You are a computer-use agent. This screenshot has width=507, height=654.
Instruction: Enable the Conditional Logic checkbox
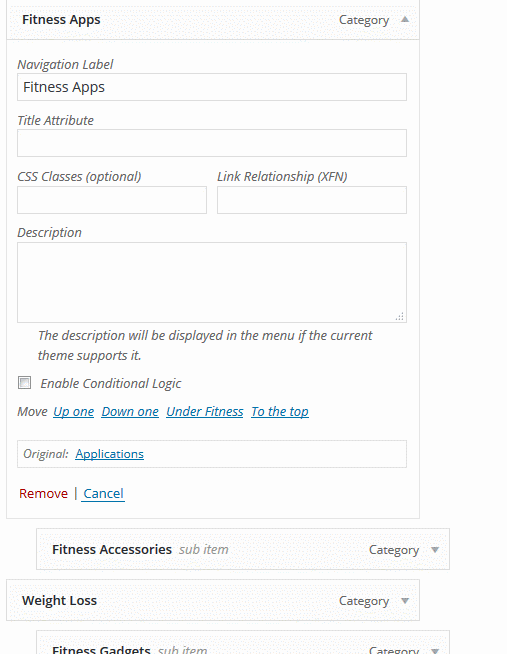click(x=24, y=382)
